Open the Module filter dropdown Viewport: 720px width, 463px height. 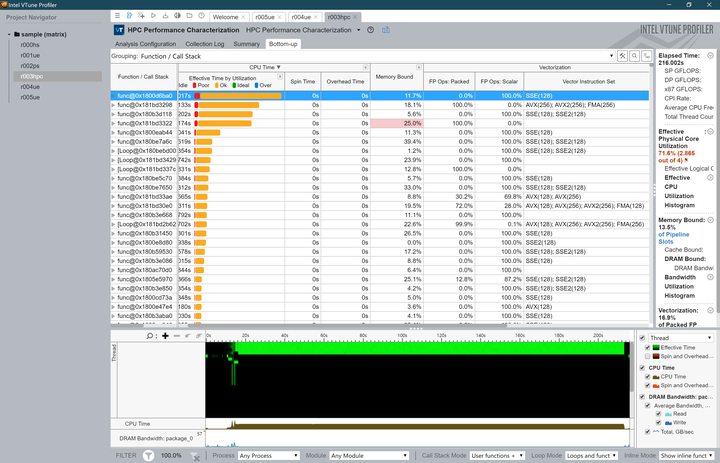369,456
